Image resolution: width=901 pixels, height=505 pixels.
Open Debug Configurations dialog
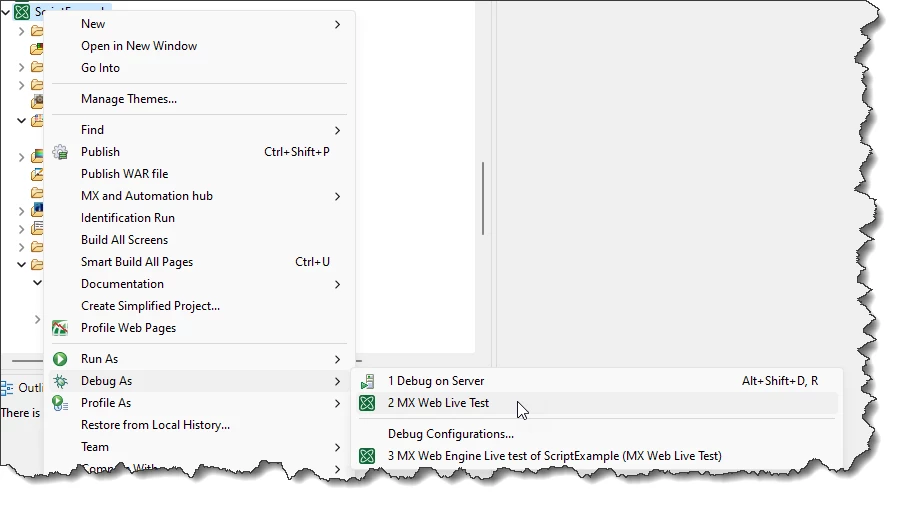[598, 434]
